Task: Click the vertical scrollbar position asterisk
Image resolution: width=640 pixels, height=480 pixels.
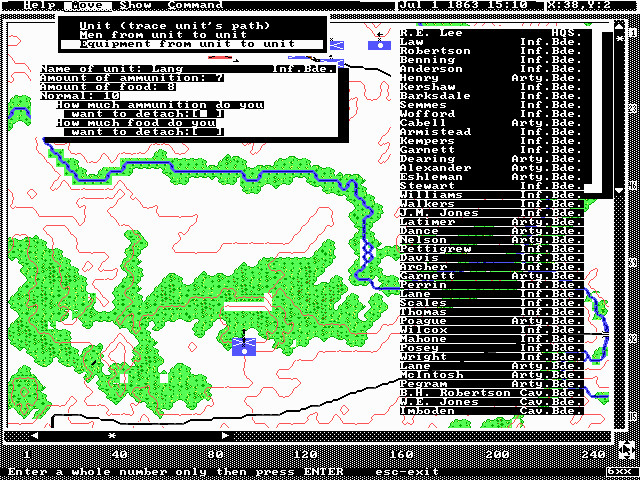Action: click(619, 39)
